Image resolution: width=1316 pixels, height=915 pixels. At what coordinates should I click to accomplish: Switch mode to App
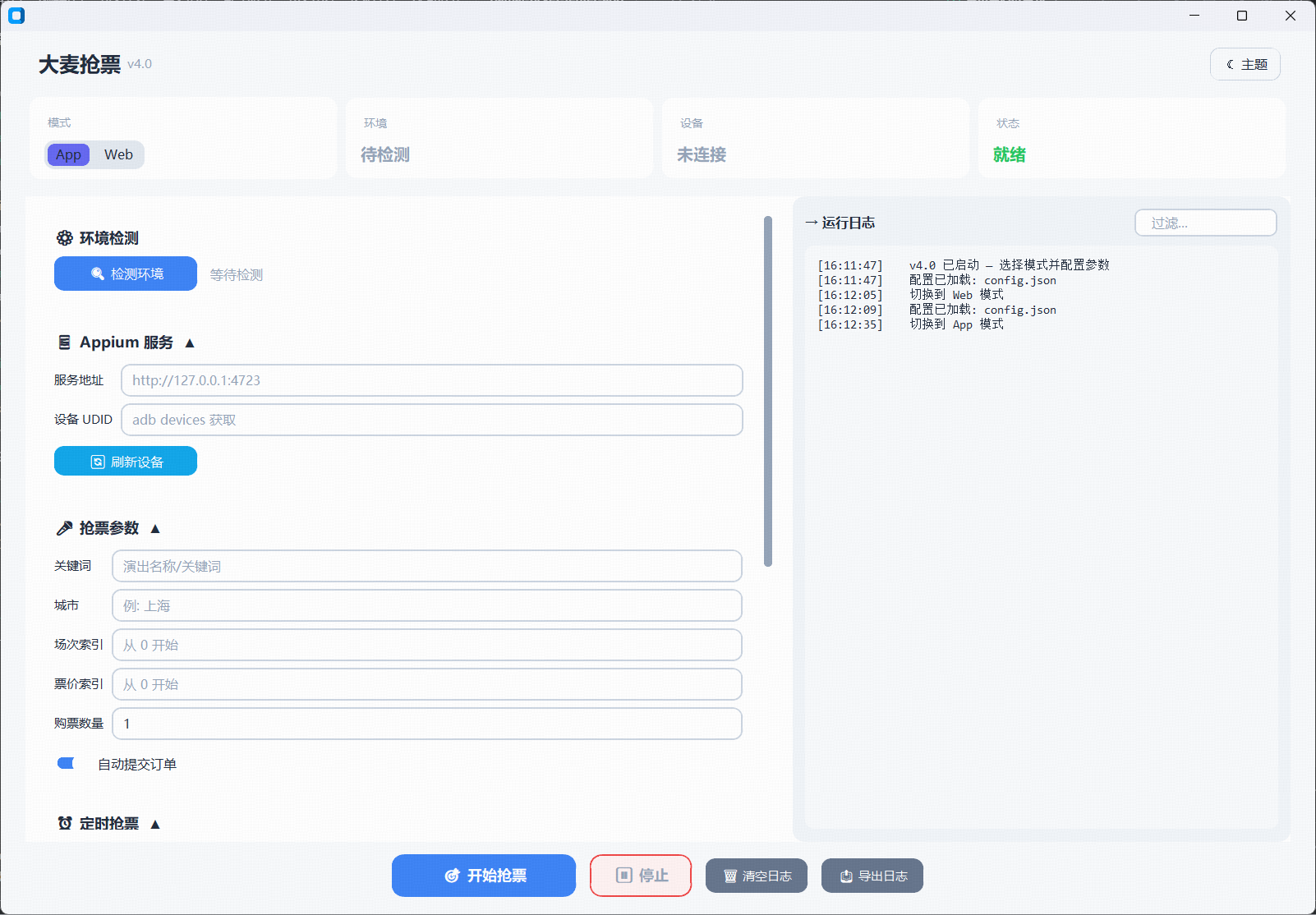point(68,154)
